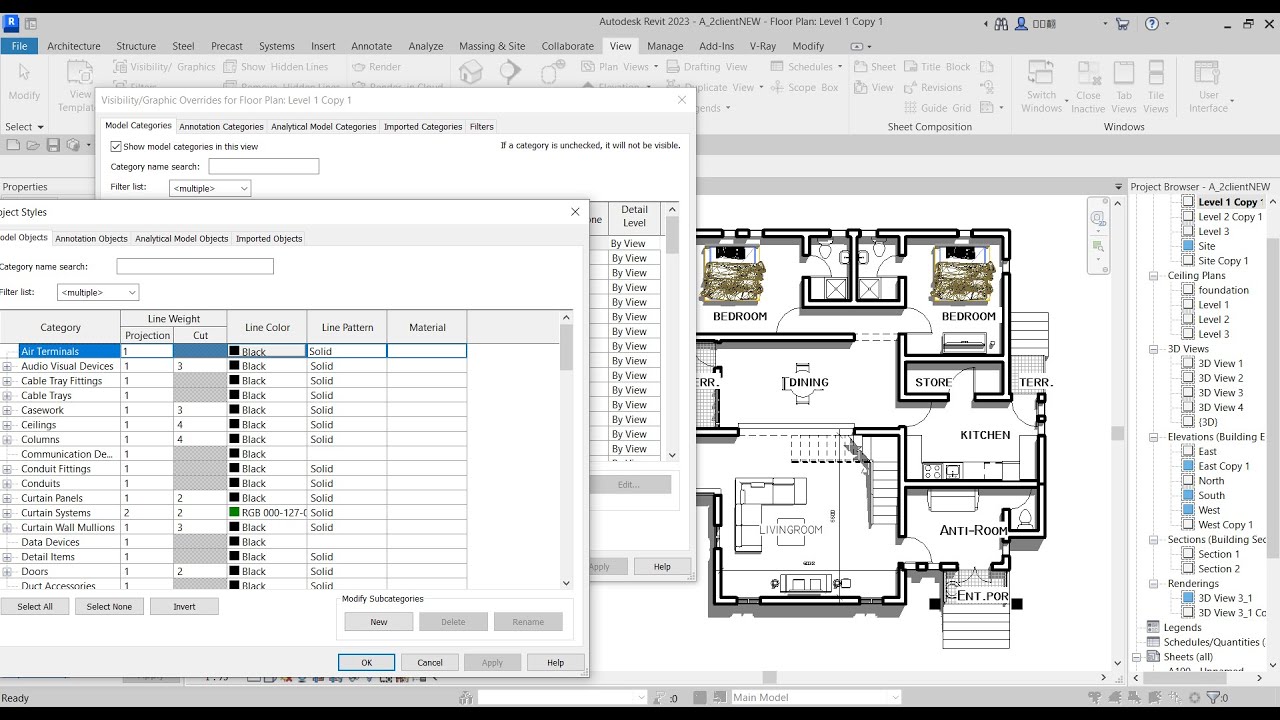Click Help in Visibility/Graphic Overrides dialog

(662, 566)
